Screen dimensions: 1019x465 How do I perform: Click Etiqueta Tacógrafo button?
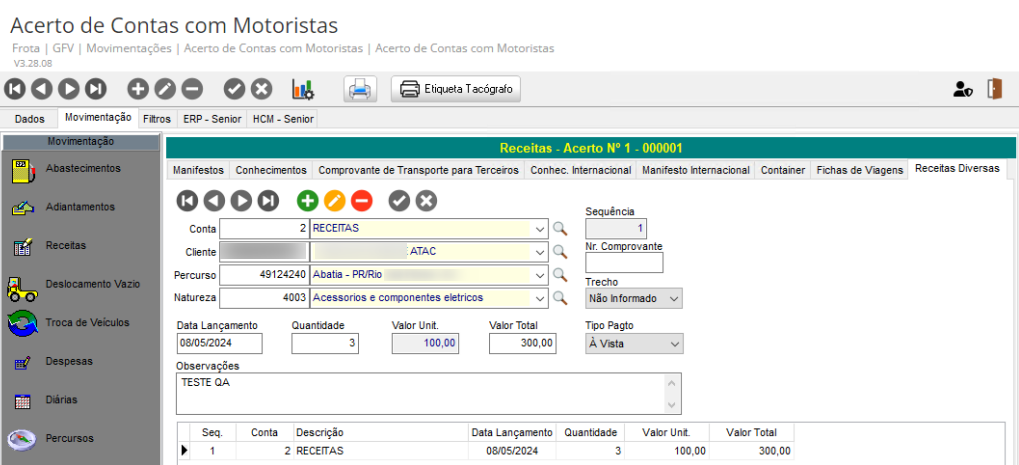[456, 89]
